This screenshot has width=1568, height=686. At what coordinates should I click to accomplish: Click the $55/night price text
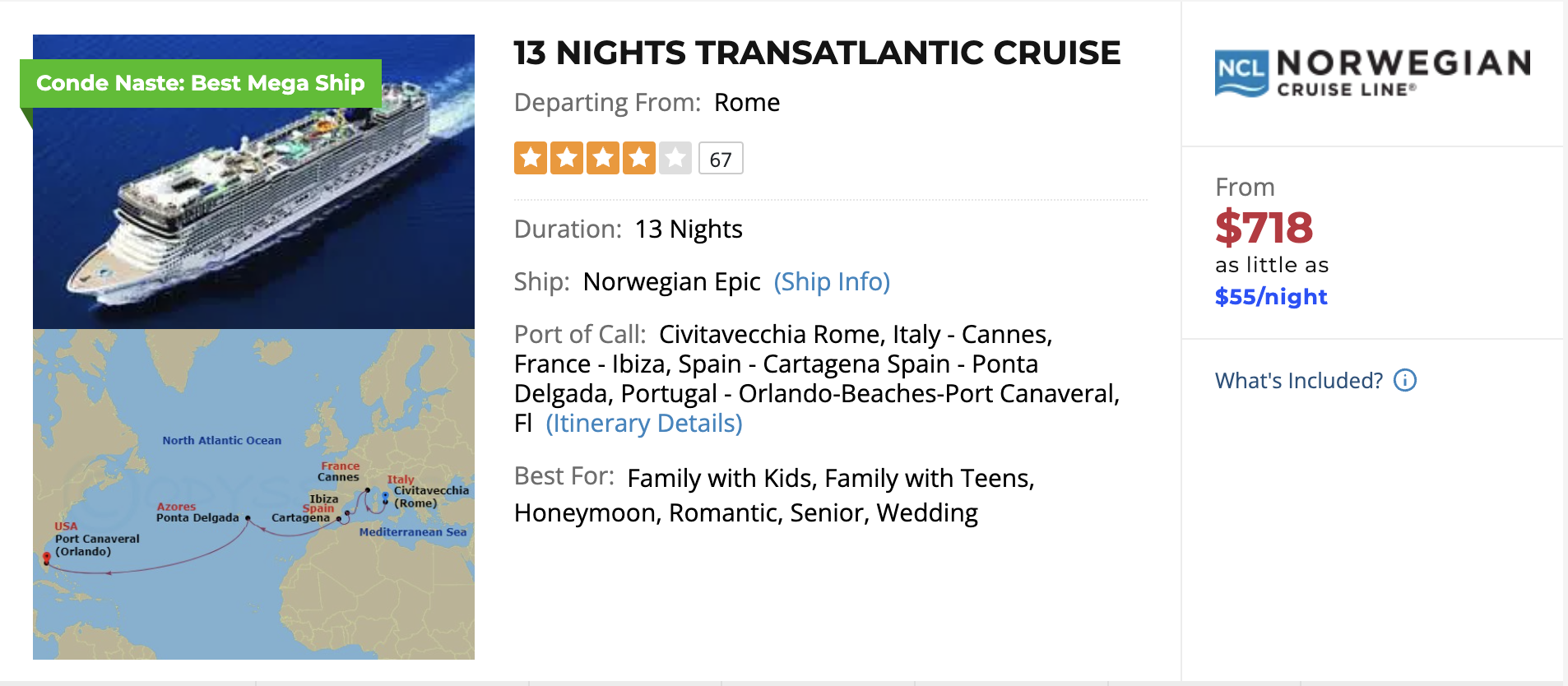pyautogui.click(x=1271, y=296)
